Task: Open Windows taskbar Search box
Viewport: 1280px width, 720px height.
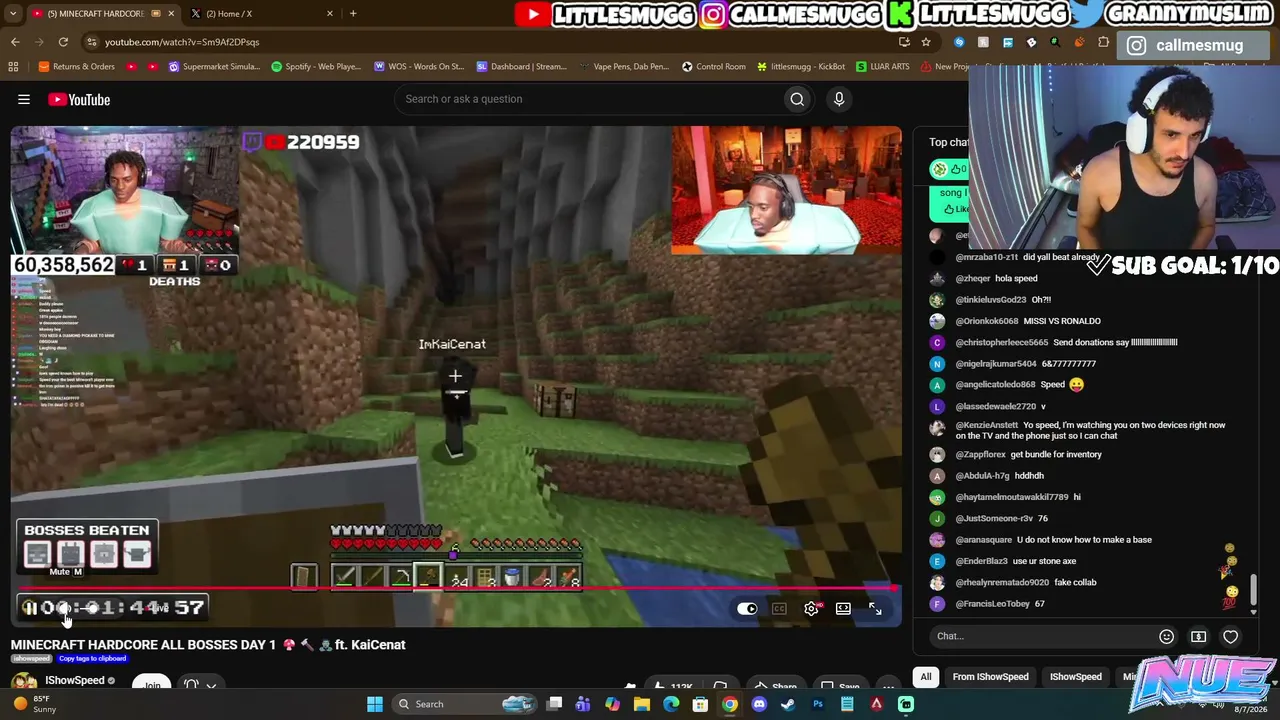Action: tap(464, 704)
